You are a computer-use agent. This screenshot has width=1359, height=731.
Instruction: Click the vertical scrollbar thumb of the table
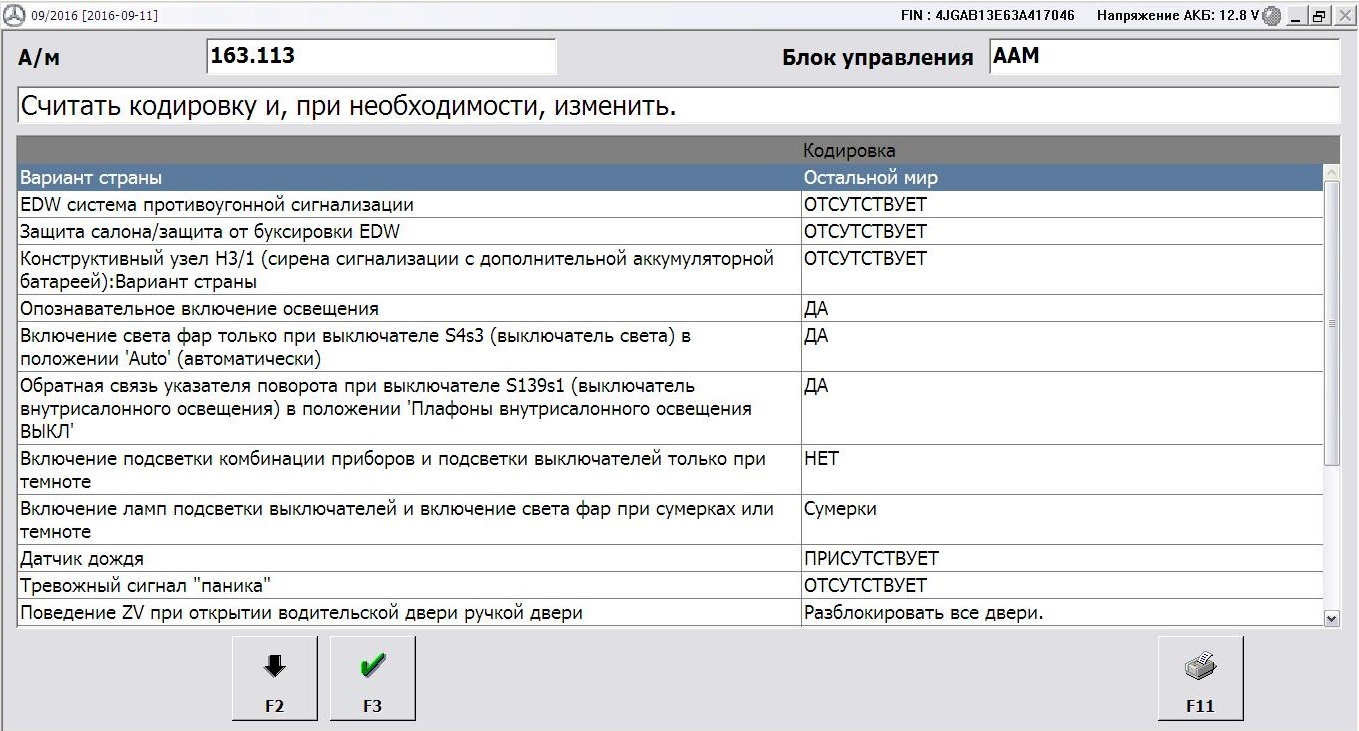pyautogui.click(x=1331, y=324)
